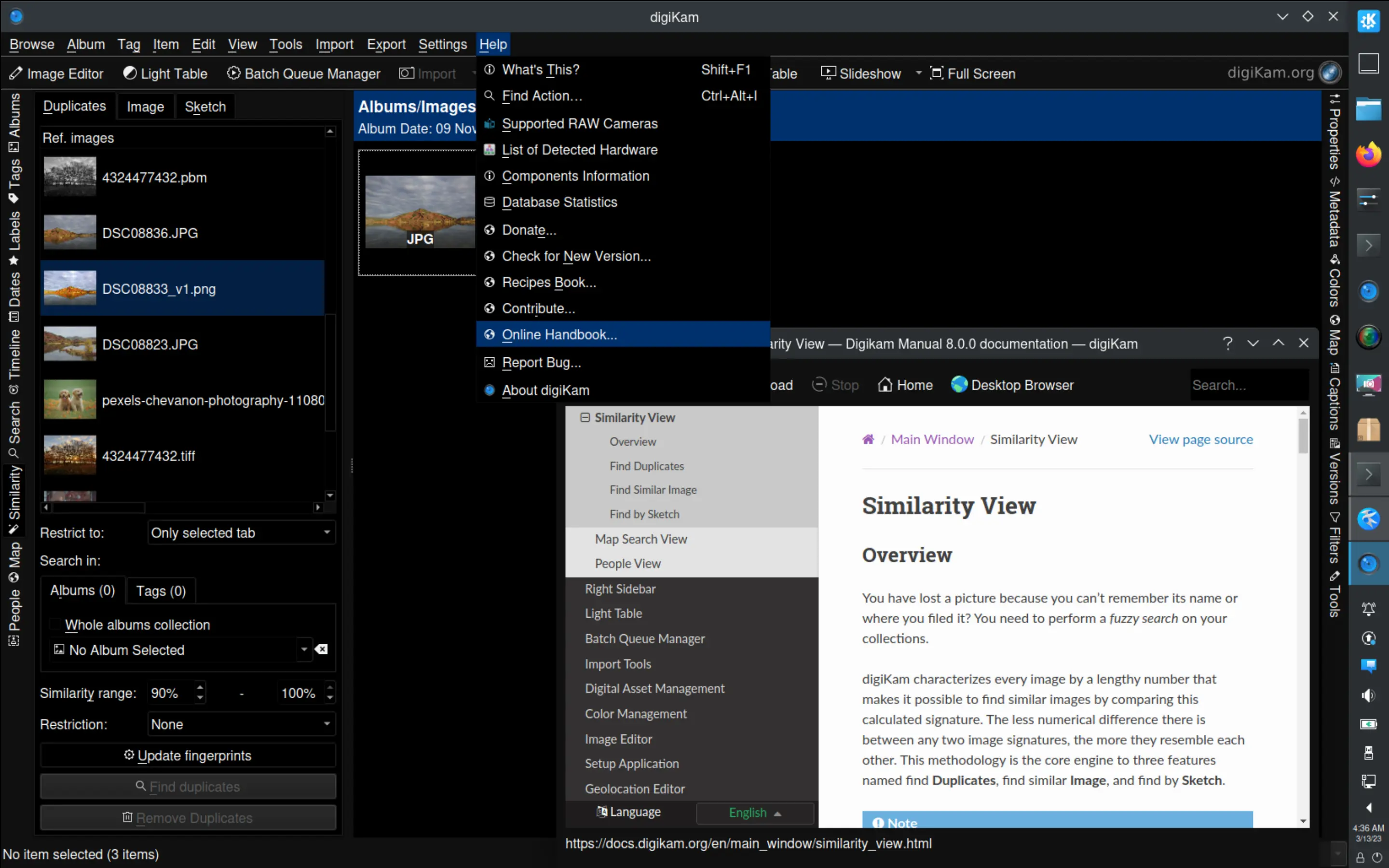Screen dimensions: 1389x868
Task: Open manual in Desktop Browser
Action: pyautogui.click(x=1012, y=385)
